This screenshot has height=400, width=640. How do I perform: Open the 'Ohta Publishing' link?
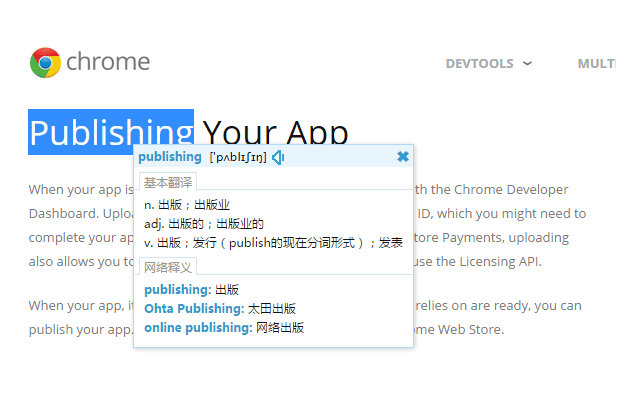[194, 309]
